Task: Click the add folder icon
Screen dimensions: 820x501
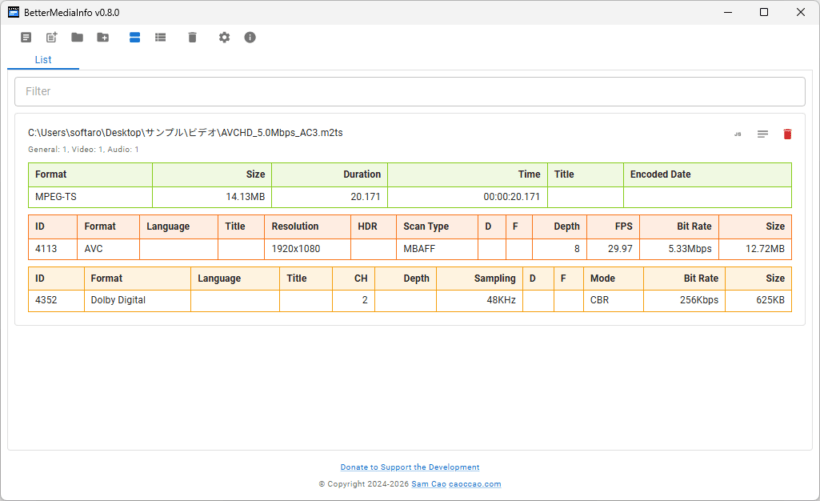Action: [x=103, y=37]
